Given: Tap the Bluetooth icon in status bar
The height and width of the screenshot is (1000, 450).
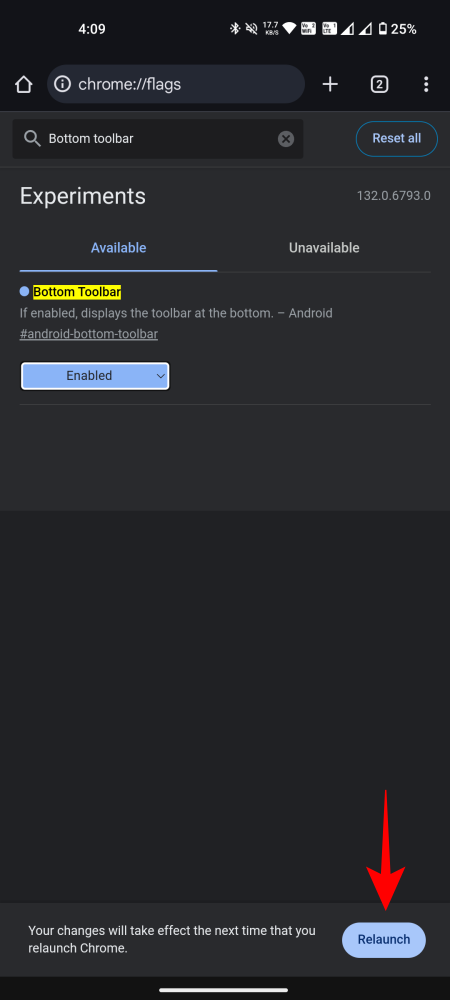Looking at the screenshot, I should 235,29.
